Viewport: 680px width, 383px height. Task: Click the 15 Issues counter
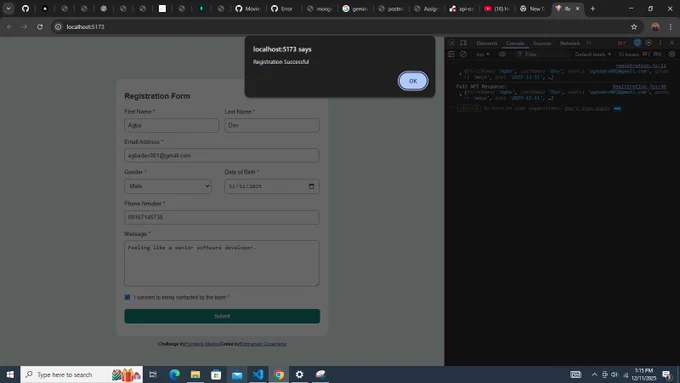point(640,54)
